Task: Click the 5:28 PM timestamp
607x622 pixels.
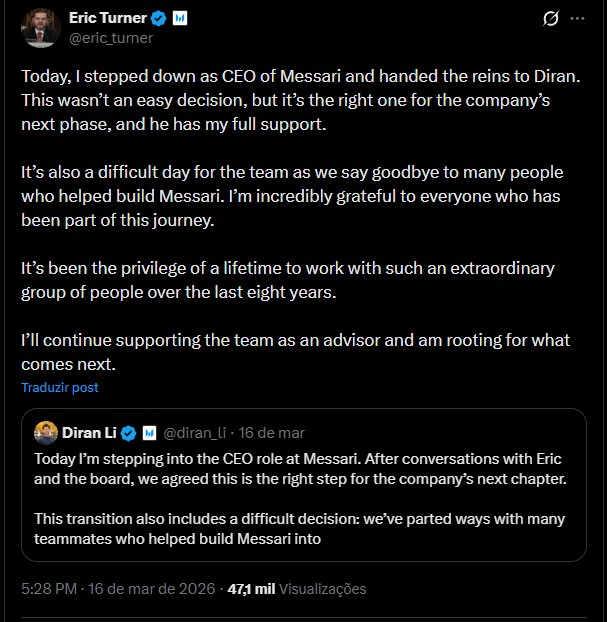Action: (x=49, y=589)
